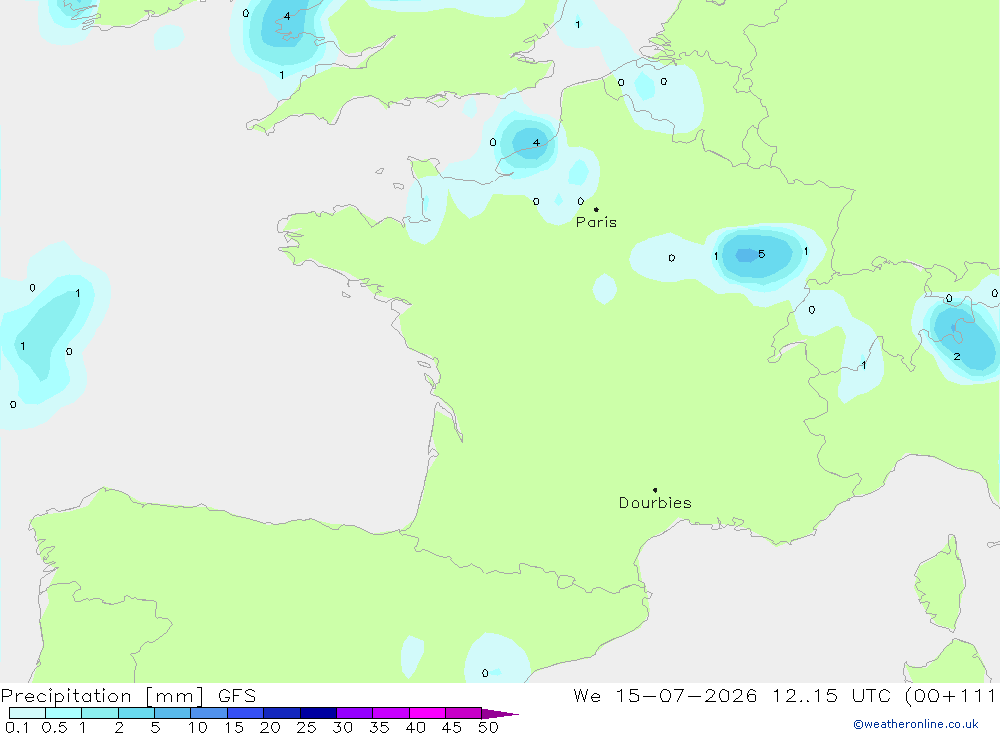Pick the 20–25 dark blue legend swatch
Viewport: 1000px width, 733px height.
click(282, 713)
